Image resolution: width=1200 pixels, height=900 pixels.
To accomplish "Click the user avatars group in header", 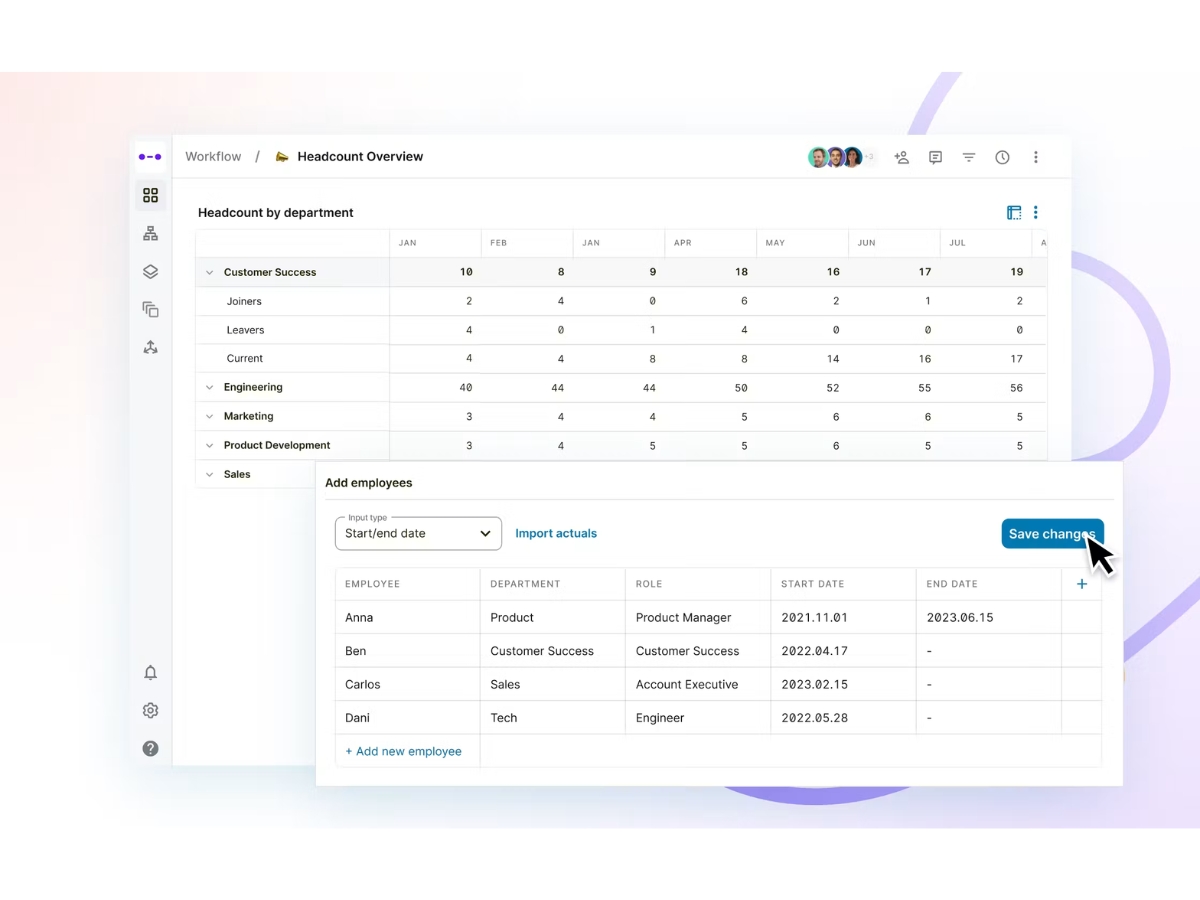I will coord(841,157).
